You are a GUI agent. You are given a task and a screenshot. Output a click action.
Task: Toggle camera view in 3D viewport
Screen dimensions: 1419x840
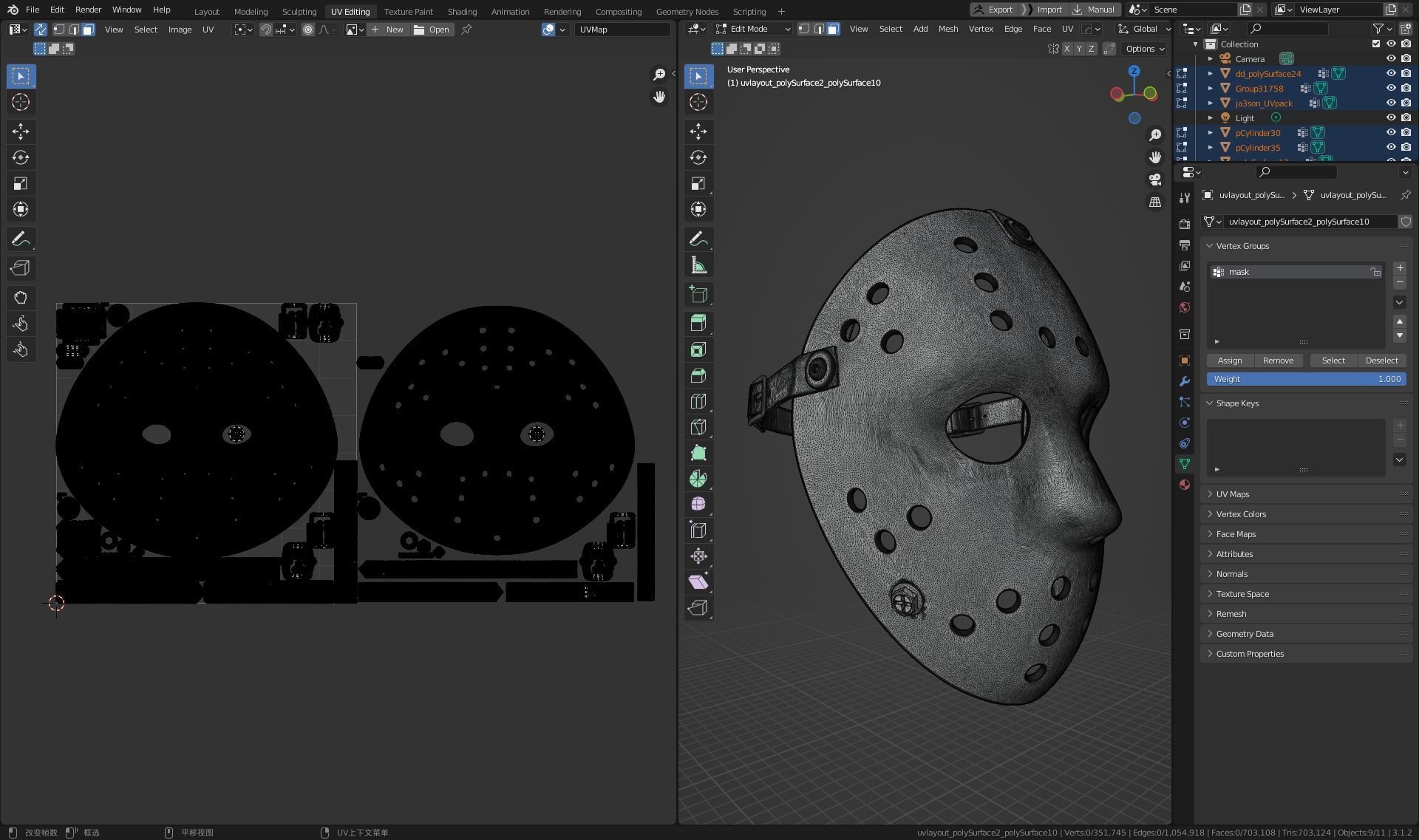pos(1155,180)
